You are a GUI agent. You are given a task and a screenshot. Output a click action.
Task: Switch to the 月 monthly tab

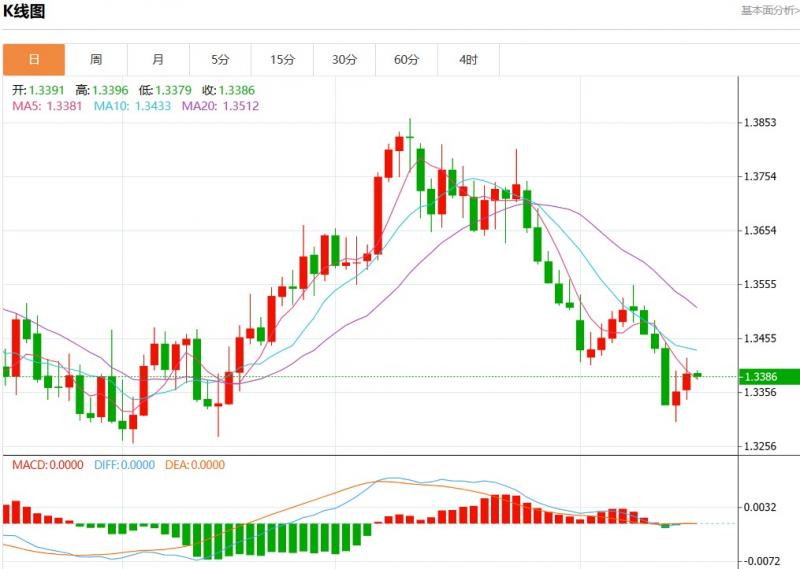[x=158, y=60]
